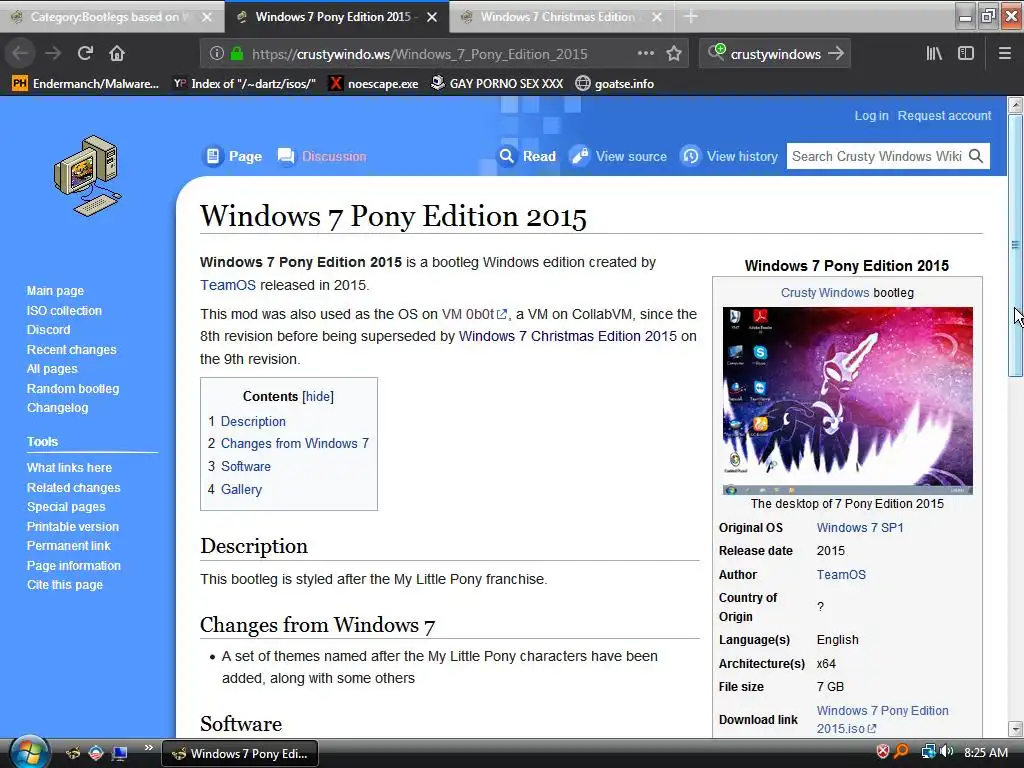1024x768 pixels.
Task: Open Recent changes in sidebar
Action: click(71, 349)
